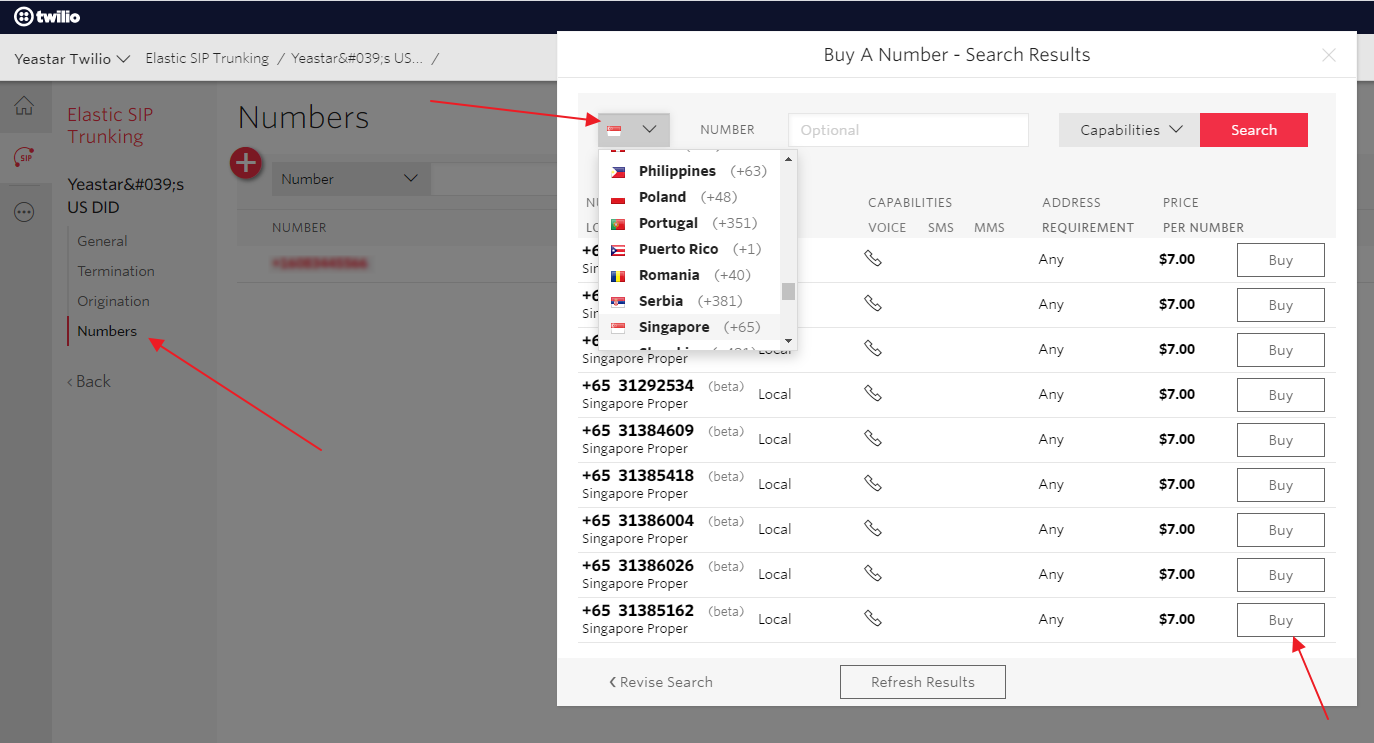Expand the Yeastar Twilio account switcher
This screenshot has width=1374, height=743.
tap(72, 59)
